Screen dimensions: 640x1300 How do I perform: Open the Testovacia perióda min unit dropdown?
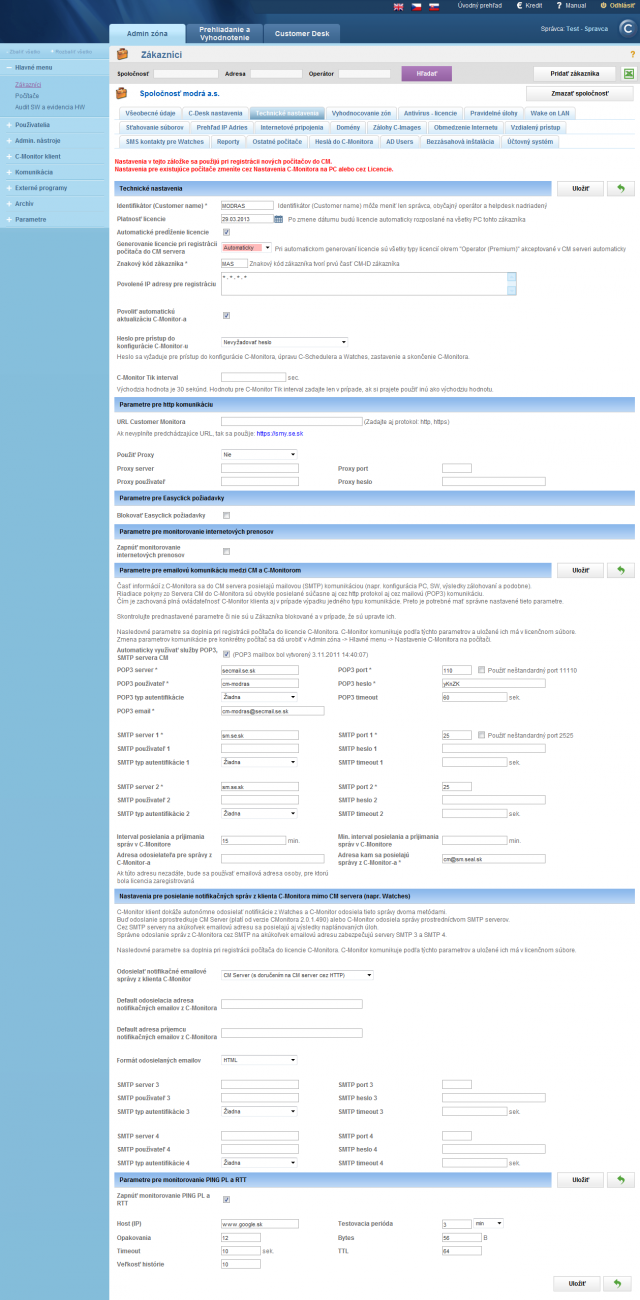489,1223
